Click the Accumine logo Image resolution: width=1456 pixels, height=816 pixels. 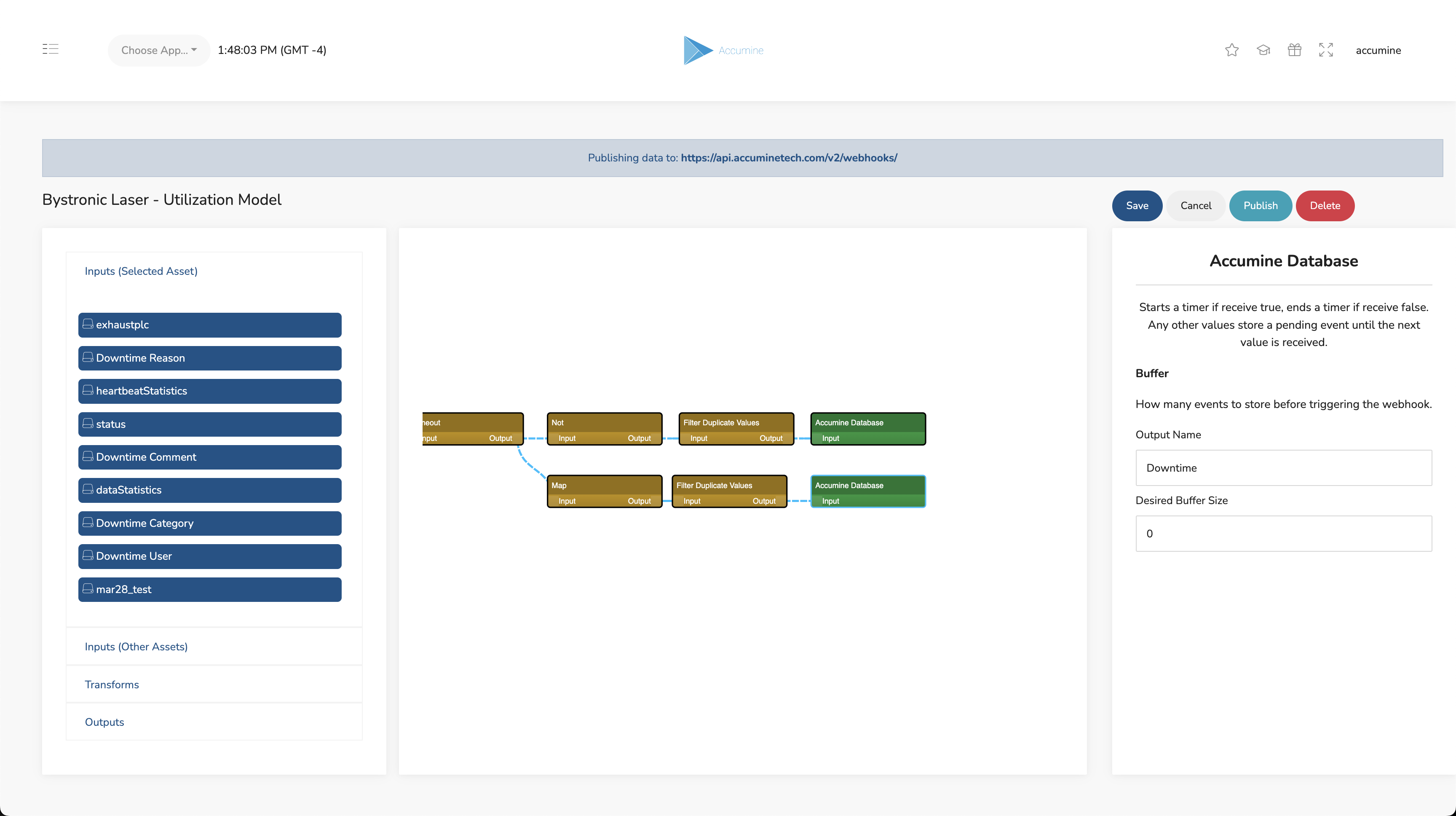point(723,50)
